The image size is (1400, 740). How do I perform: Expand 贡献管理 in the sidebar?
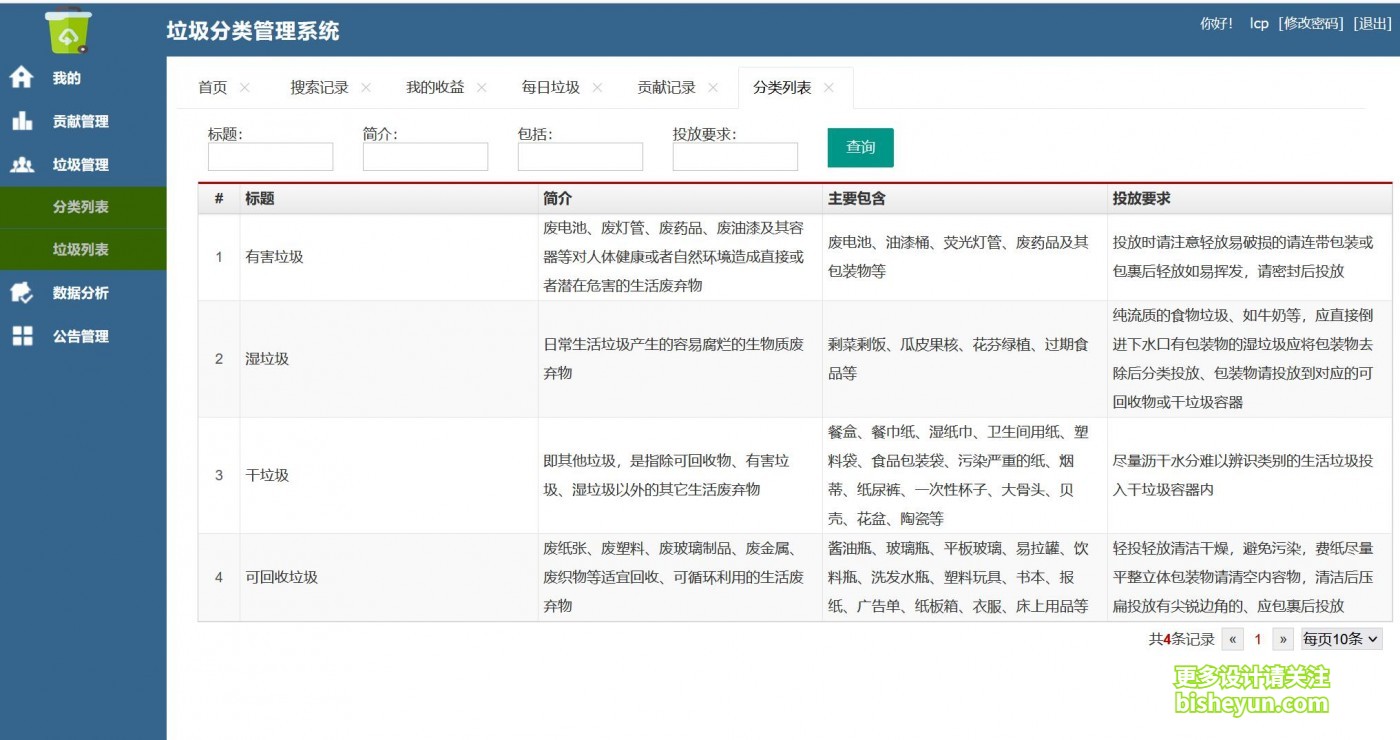[83, 121]
